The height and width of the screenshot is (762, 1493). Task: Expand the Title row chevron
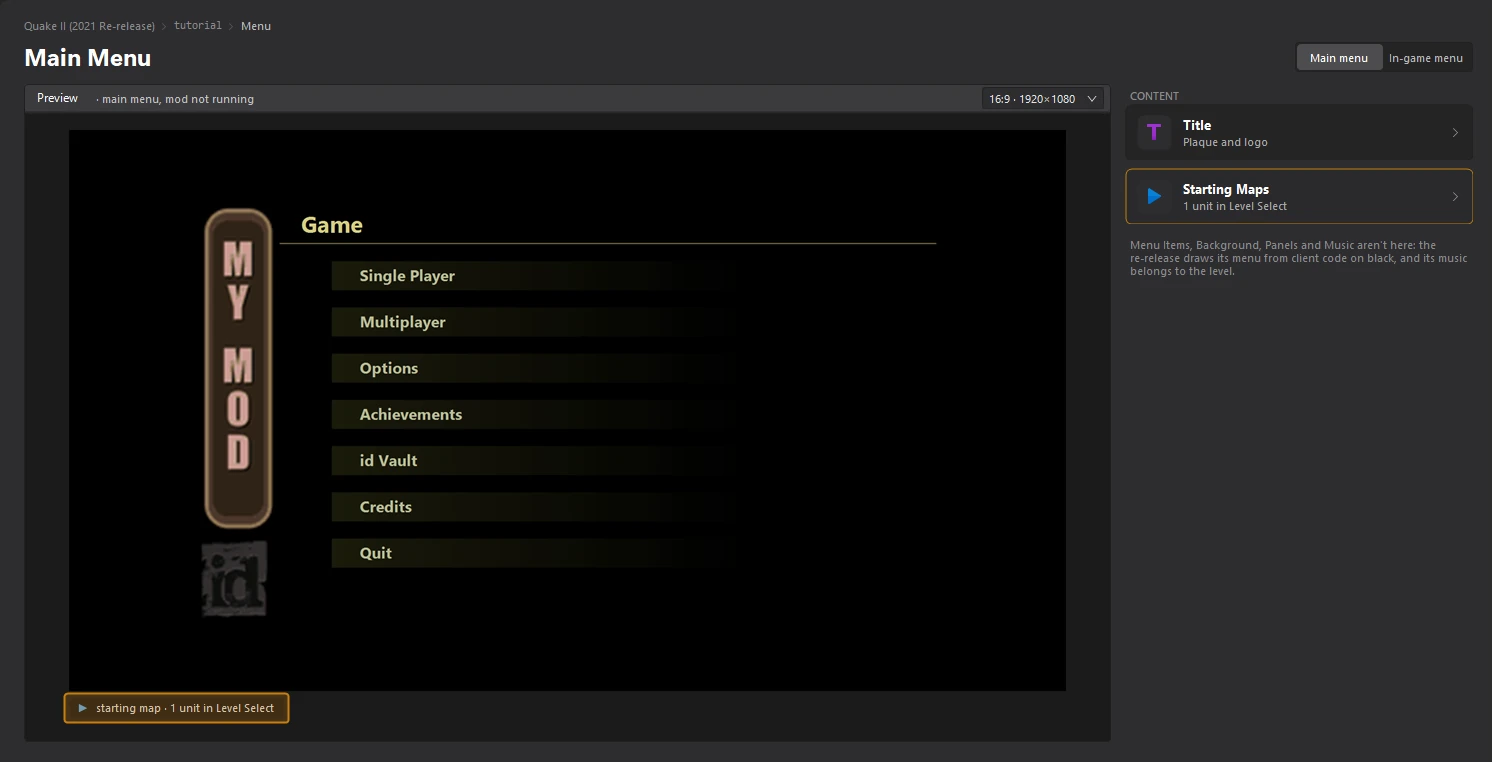pos(1455,133)
